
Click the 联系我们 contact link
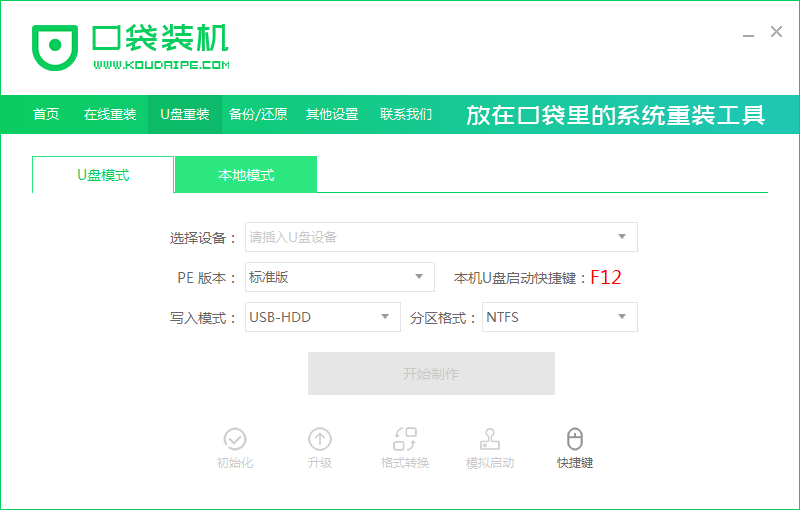(406, 114)
